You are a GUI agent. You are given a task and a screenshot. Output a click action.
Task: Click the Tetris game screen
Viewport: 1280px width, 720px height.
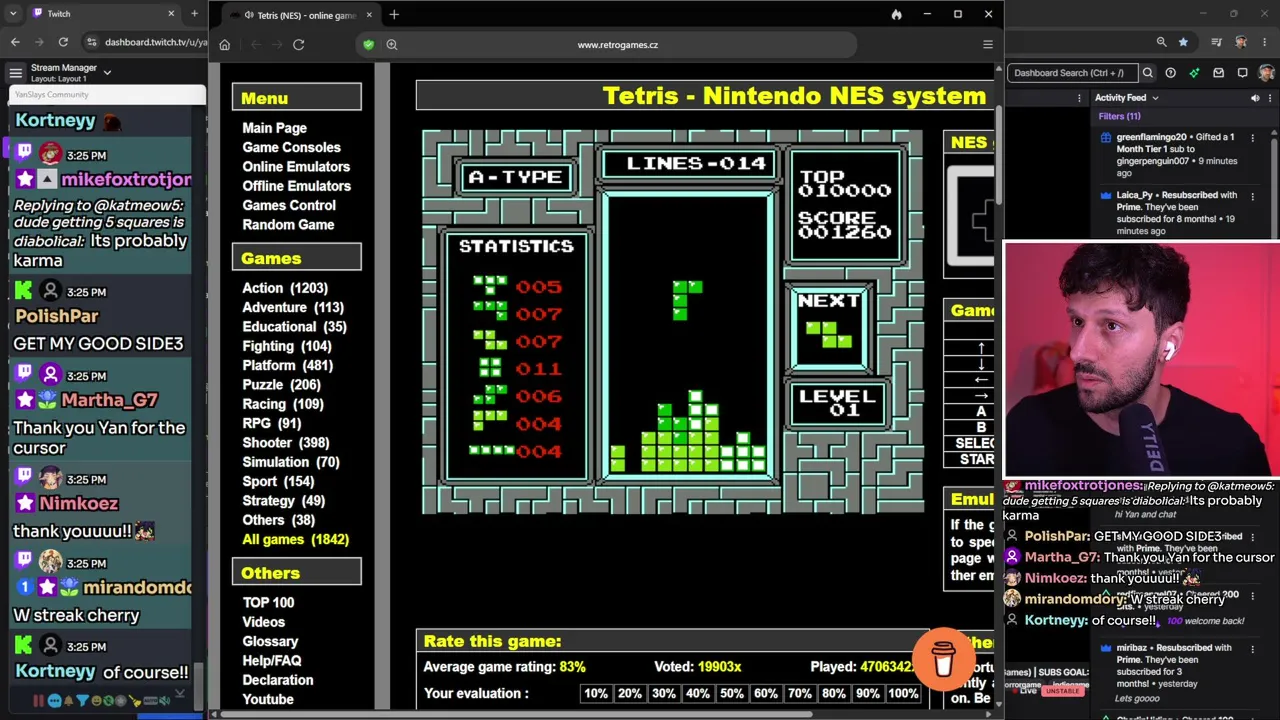click(672, 322)
